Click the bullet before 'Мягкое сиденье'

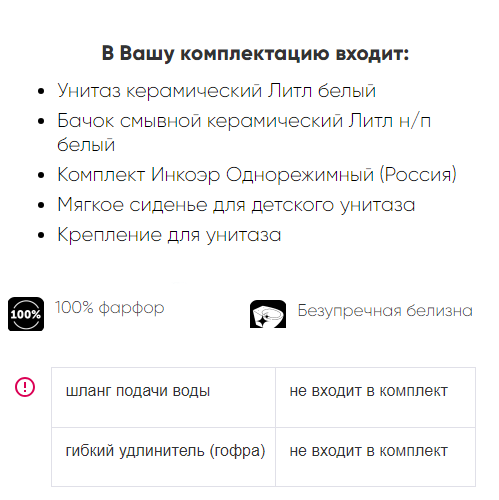(41, 205)
